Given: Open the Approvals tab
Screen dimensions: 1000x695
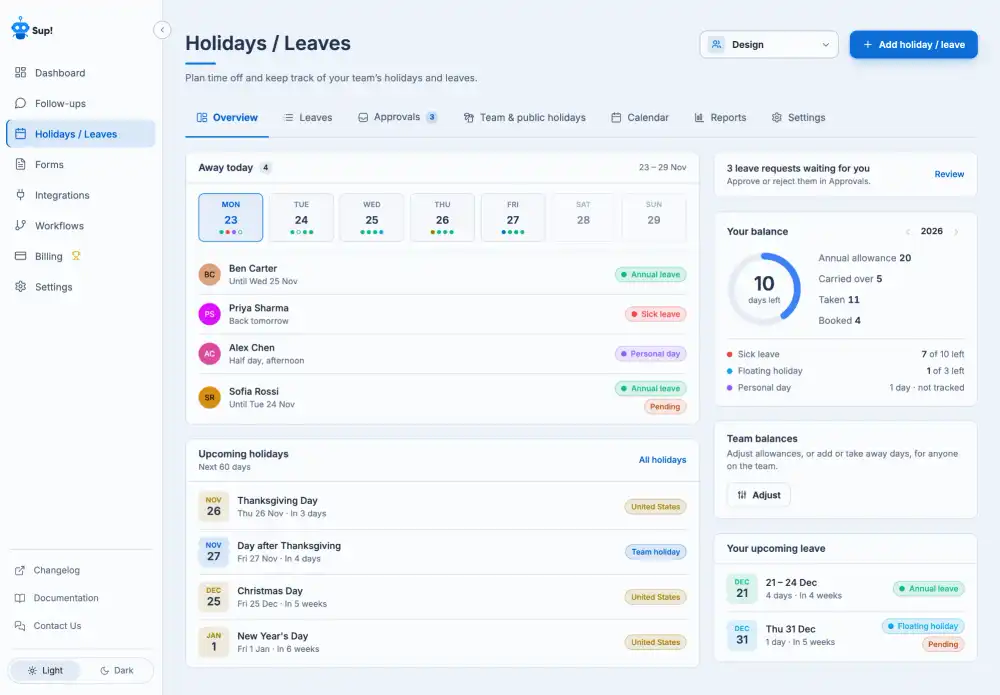Looking at the screenshot, I should [x=397, y=117].
